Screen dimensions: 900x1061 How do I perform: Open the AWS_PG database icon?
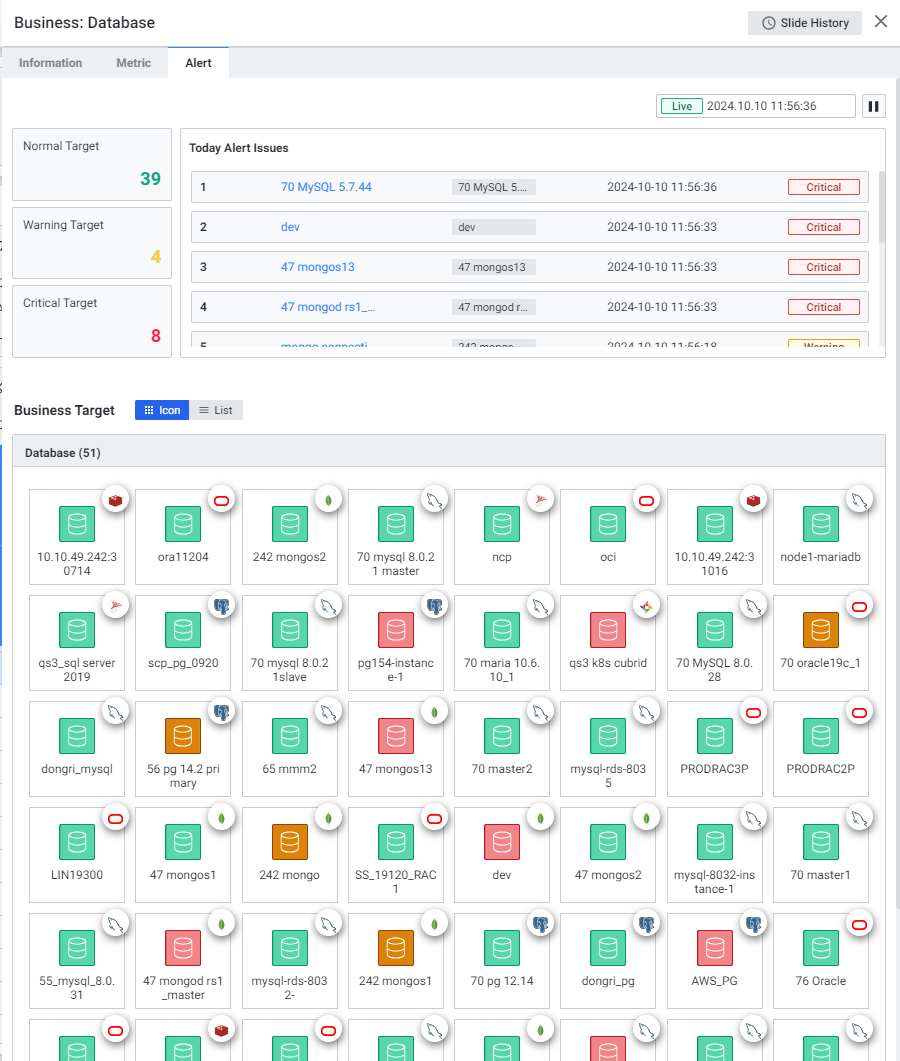click(x=714, y=947)
